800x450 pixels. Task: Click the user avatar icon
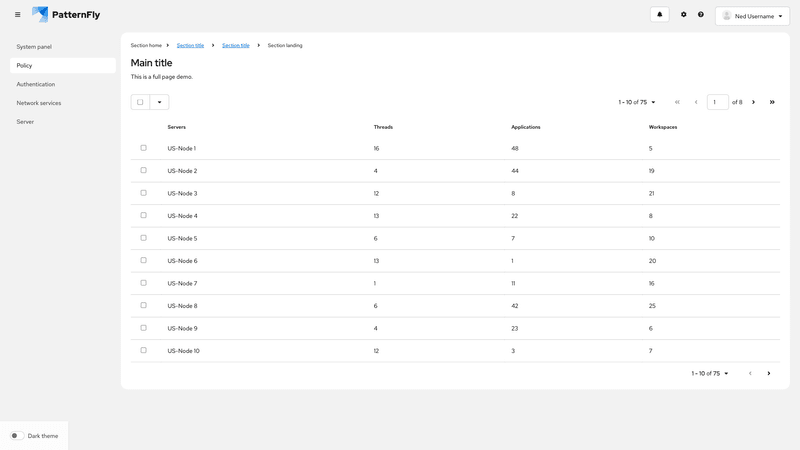pos(727,16)
